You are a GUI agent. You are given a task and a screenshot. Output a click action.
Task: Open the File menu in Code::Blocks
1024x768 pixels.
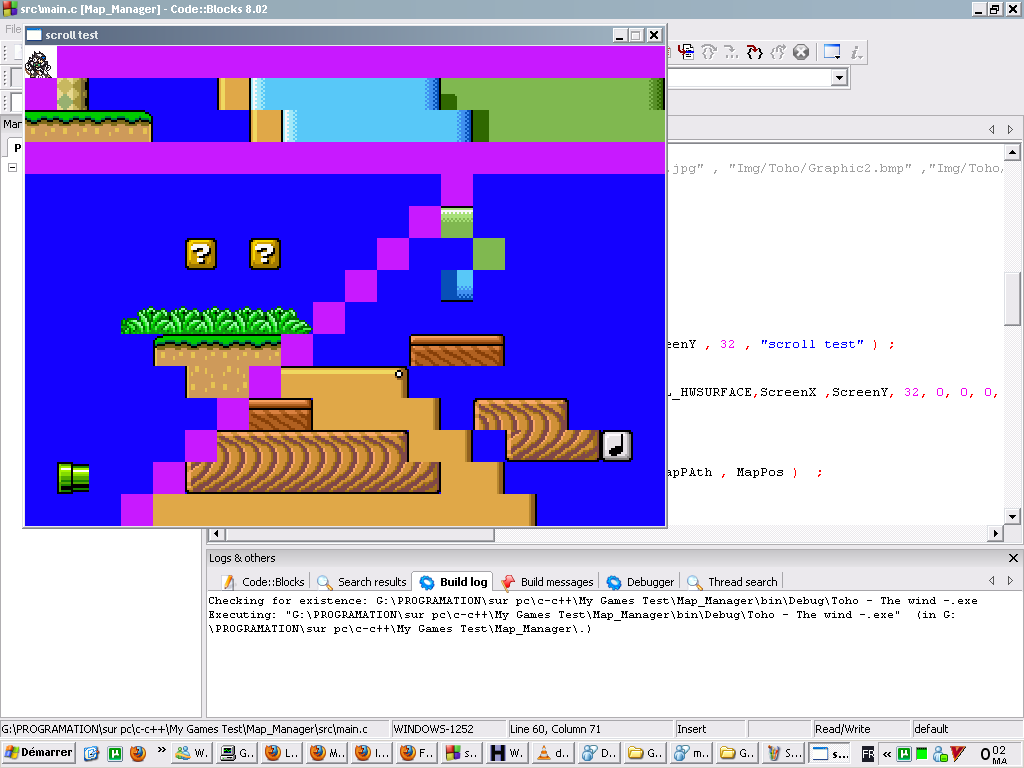(x=12, y=29)
